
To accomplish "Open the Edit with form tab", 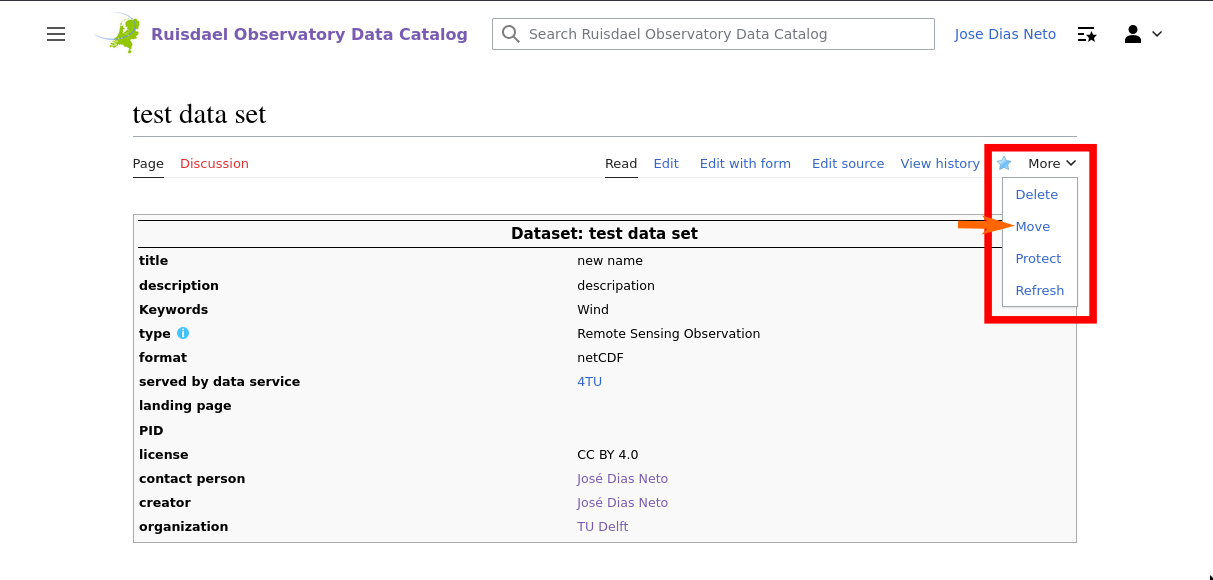I will tap(745, 164).
